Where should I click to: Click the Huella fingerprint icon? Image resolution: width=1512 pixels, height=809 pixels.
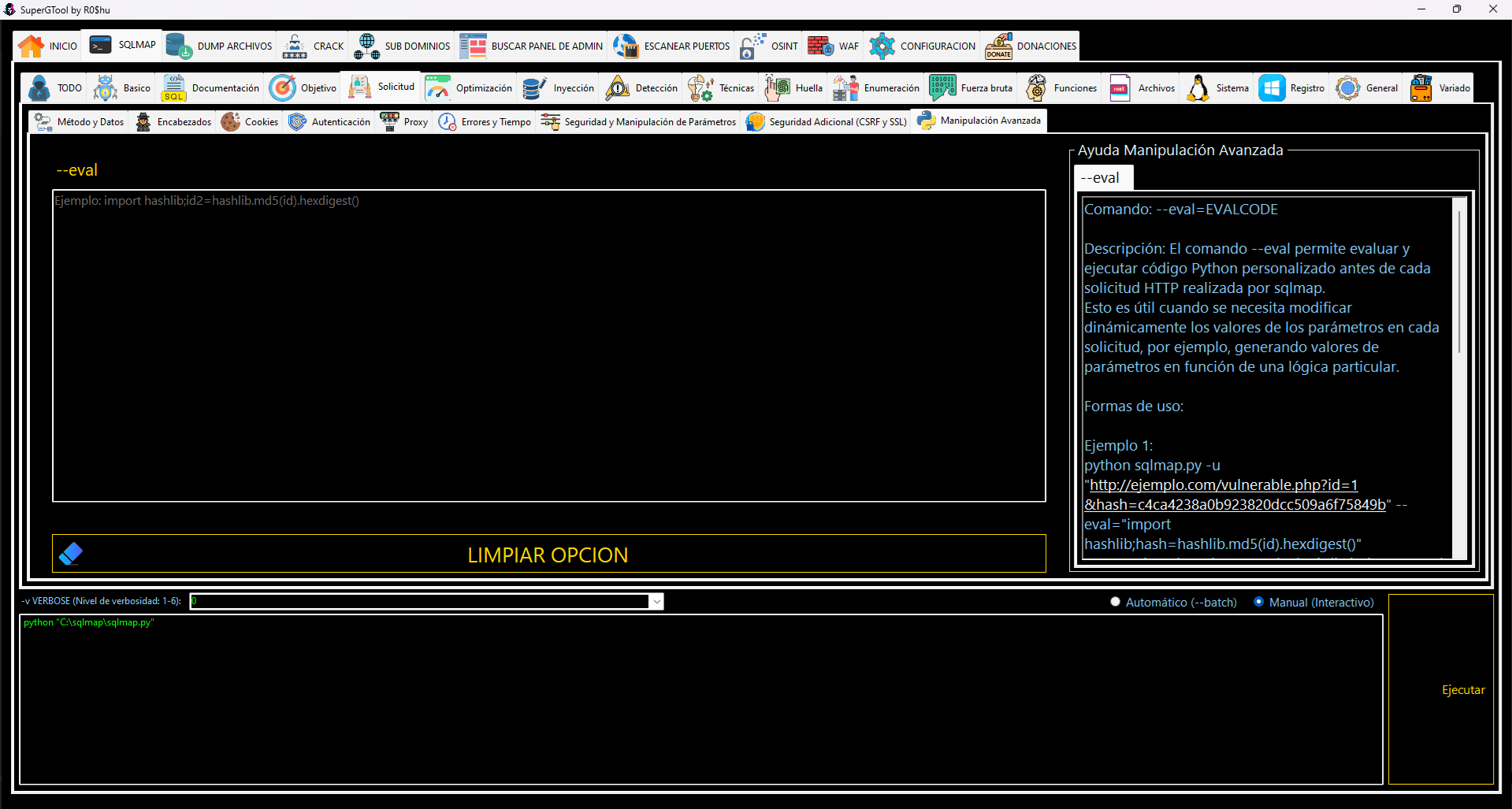778,88
